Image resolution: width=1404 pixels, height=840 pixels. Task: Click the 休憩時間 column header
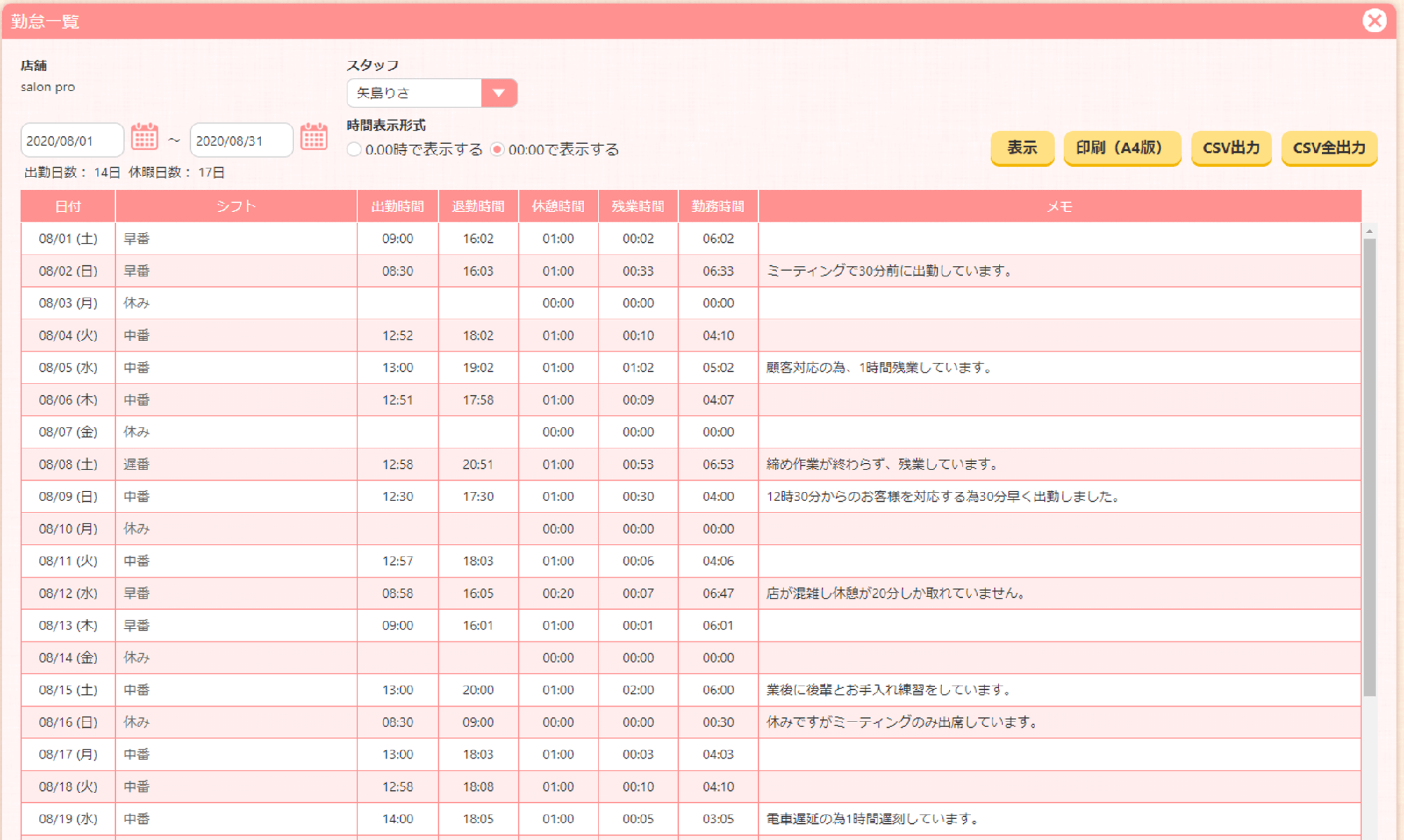[x=558, y=206]
